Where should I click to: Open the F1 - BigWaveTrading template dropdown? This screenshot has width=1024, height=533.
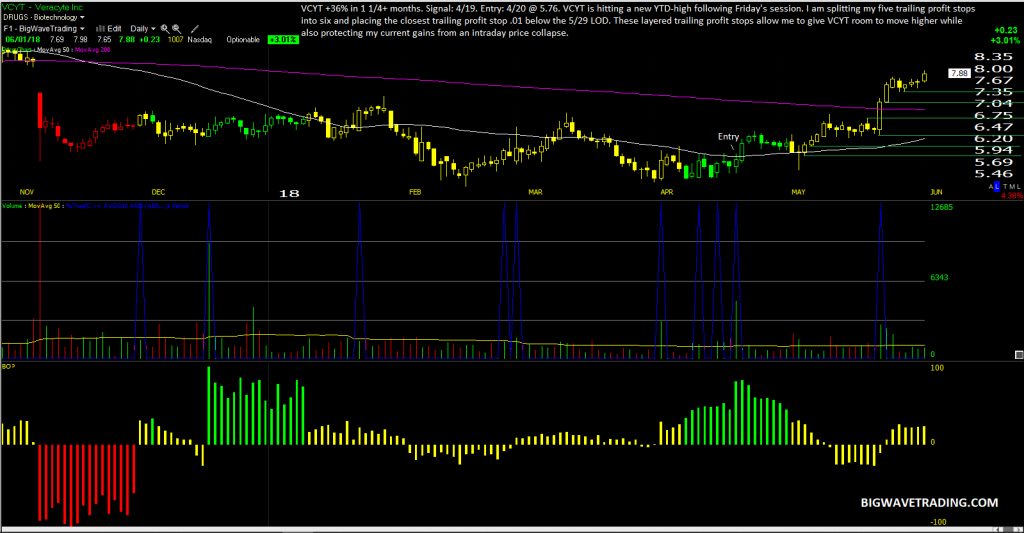point(44,29)
